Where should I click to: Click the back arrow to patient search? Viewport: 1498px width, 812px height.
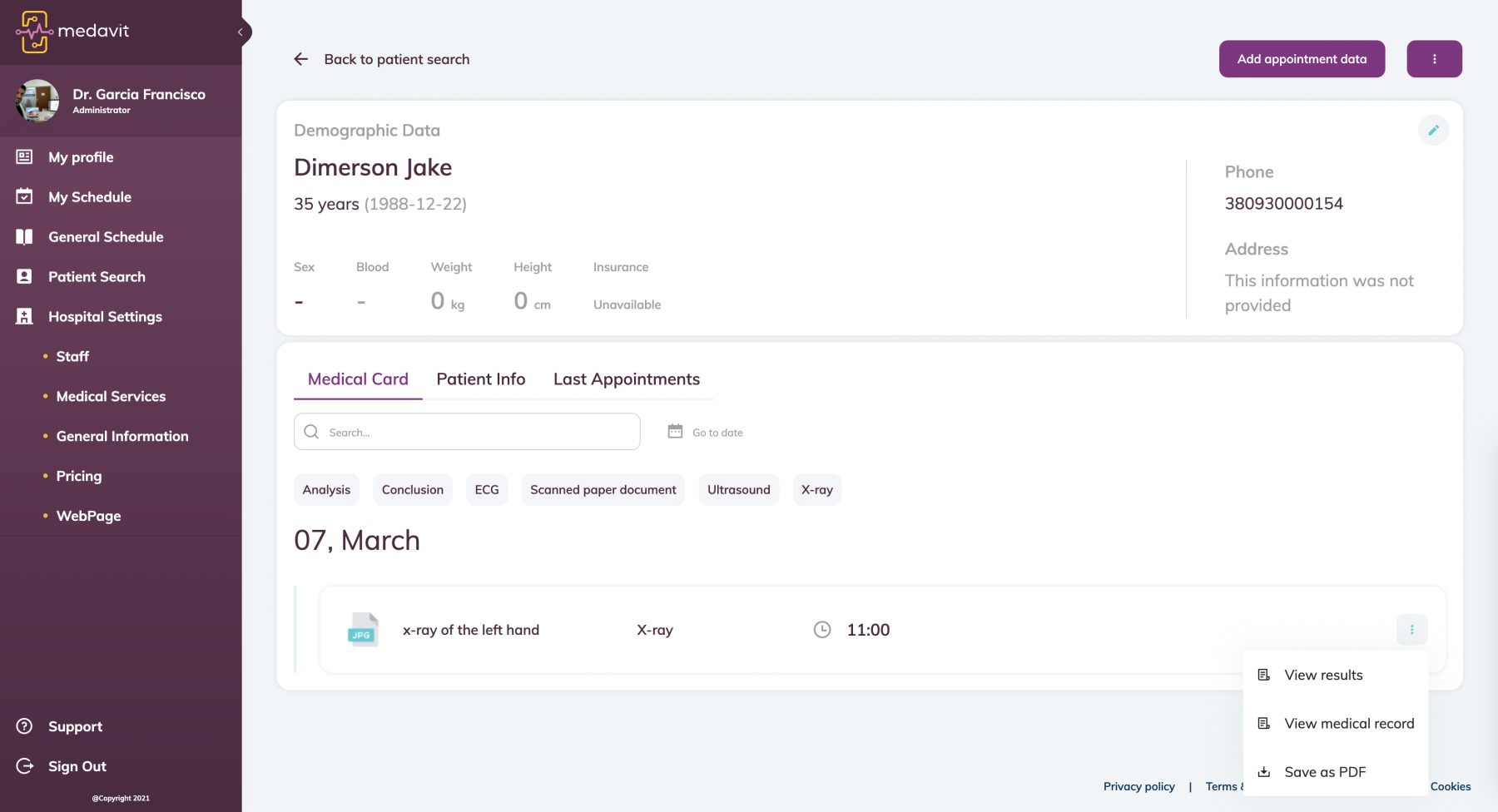301,59
